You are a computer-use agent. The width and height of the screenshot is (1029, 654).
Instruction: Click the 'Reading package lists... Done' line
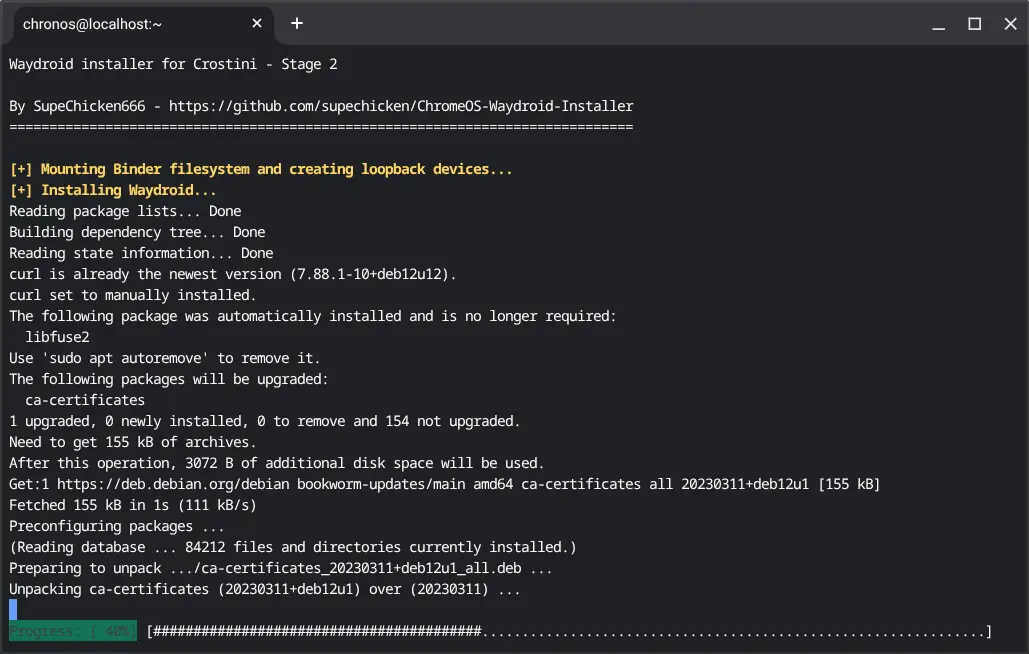tap(125, 211)
